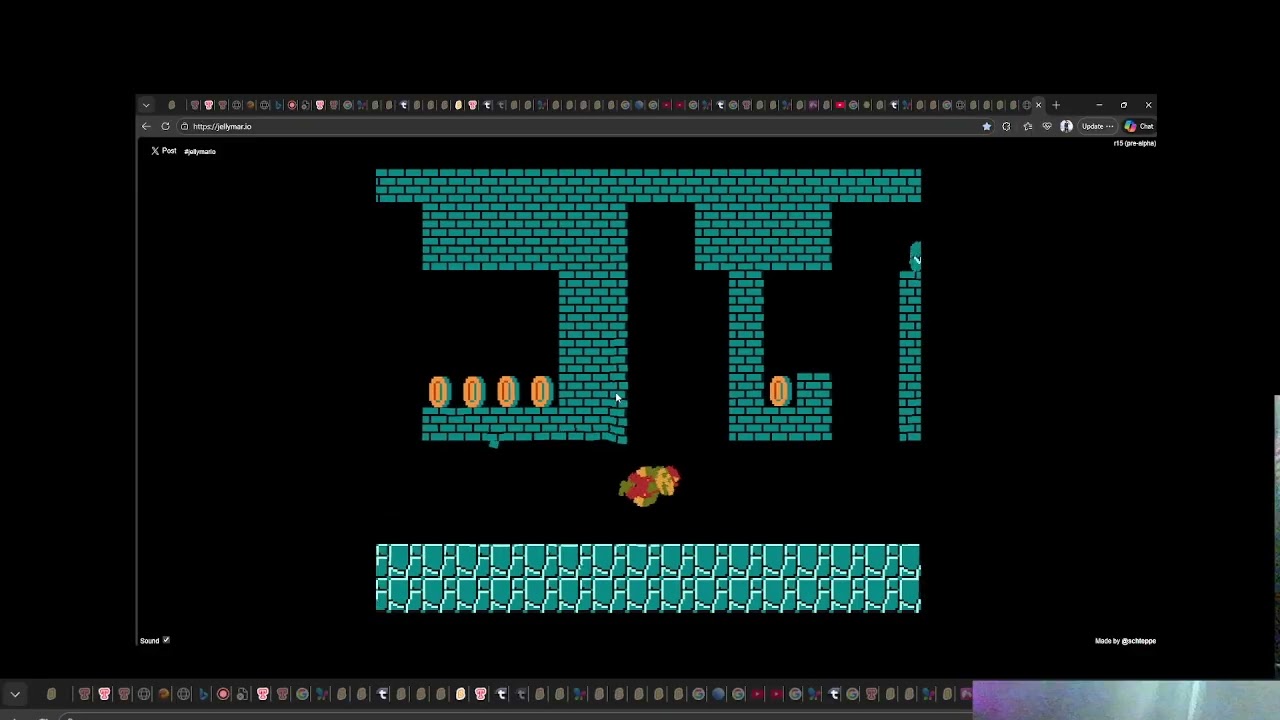Image resolution: width=1280 pixels, height=720 pixels.
Task: Expand the chevron at the taskbar's left end
Action: tap(15, 694)
